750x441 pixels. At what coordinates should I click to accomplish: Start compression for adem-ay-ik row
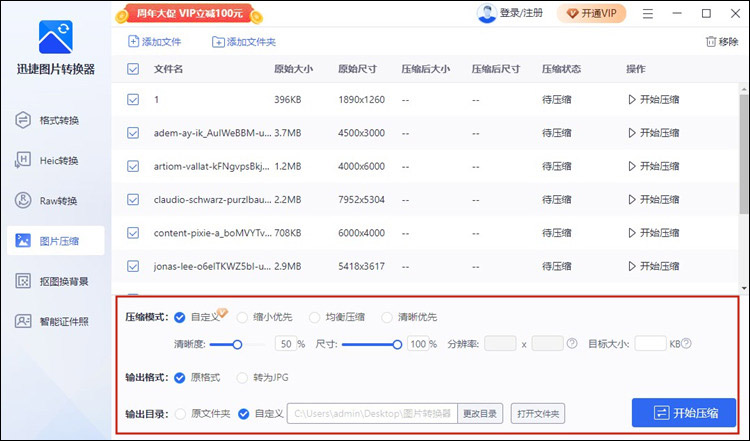click(653, 132)
